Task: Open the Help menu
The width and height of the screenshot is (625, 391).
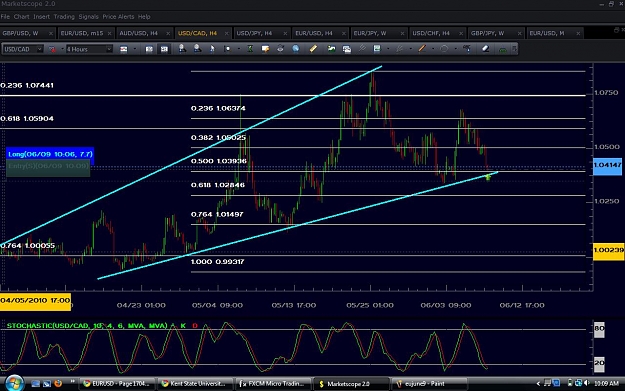Action: (x=144, y=17)
